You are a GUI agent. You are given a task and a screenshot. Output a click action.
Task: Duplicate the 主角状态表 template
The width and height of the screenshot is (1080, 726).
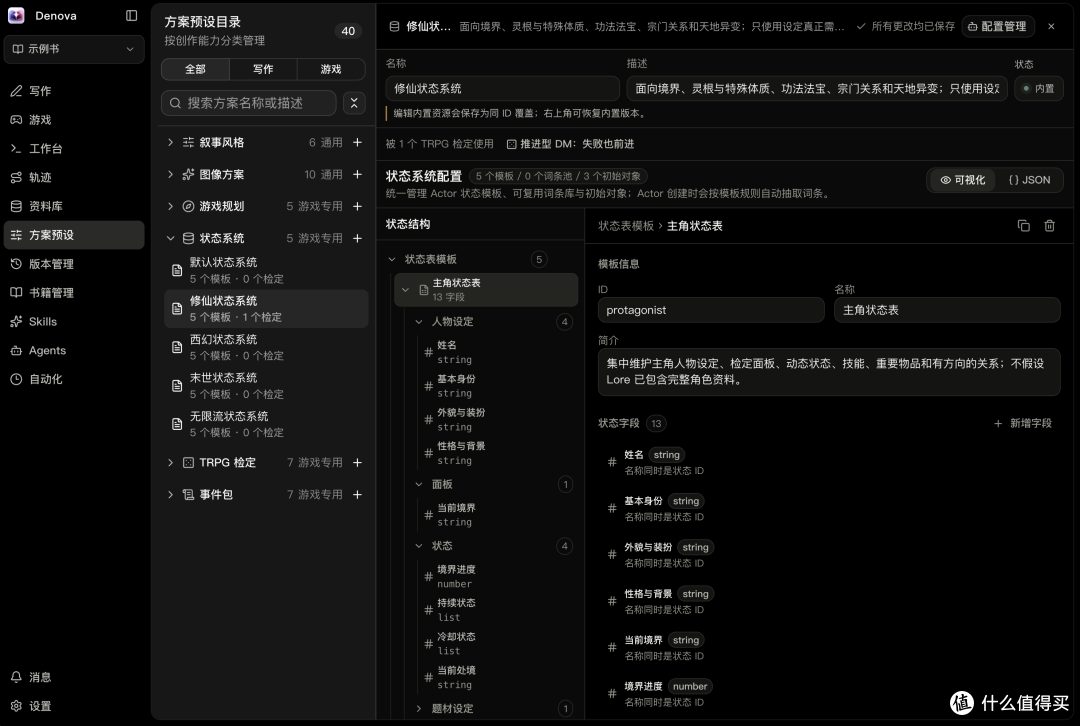pos(1024,226)
